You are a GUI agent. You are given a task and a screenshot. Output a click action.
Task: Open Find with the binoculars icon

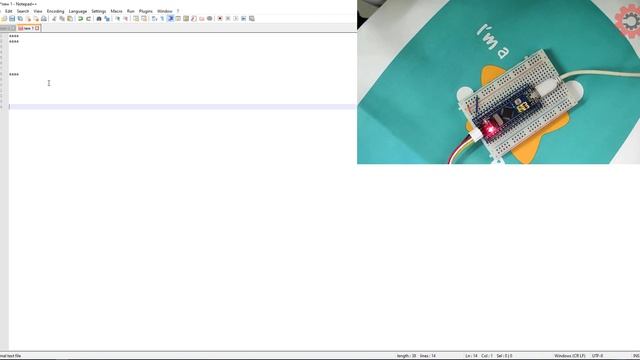pyautogui.click(x=99, y=18)
